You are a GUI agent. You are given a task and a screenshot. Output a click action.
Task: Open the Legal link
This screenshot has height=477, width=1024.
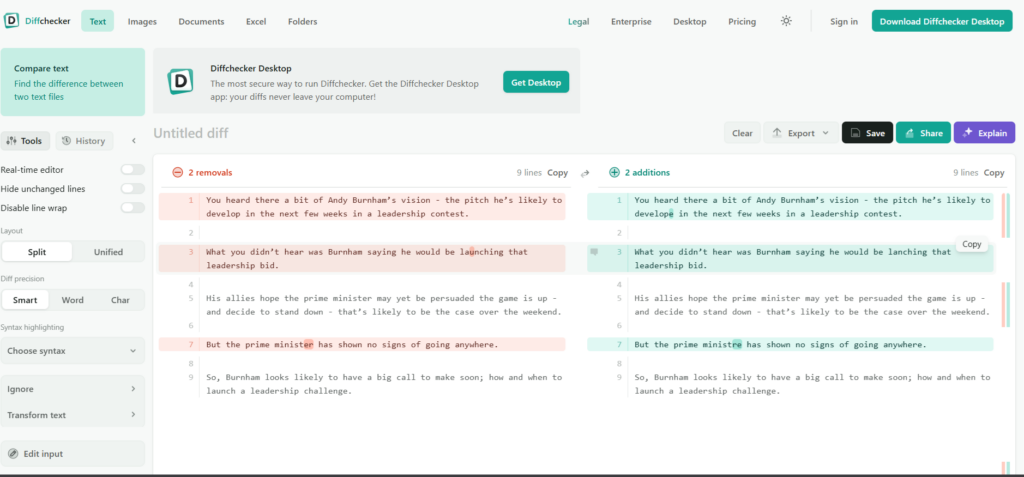coord(579,22)
